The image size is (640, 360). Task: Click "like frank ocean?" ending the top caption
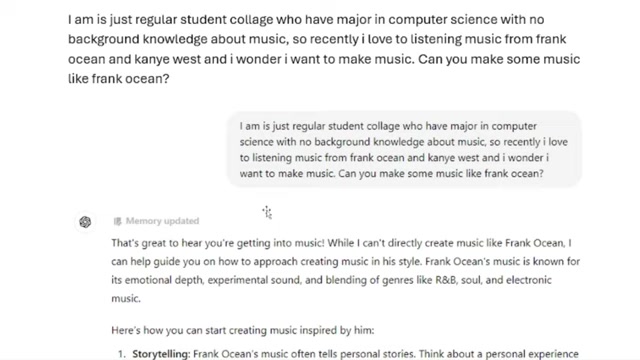[x=118, y=78]
